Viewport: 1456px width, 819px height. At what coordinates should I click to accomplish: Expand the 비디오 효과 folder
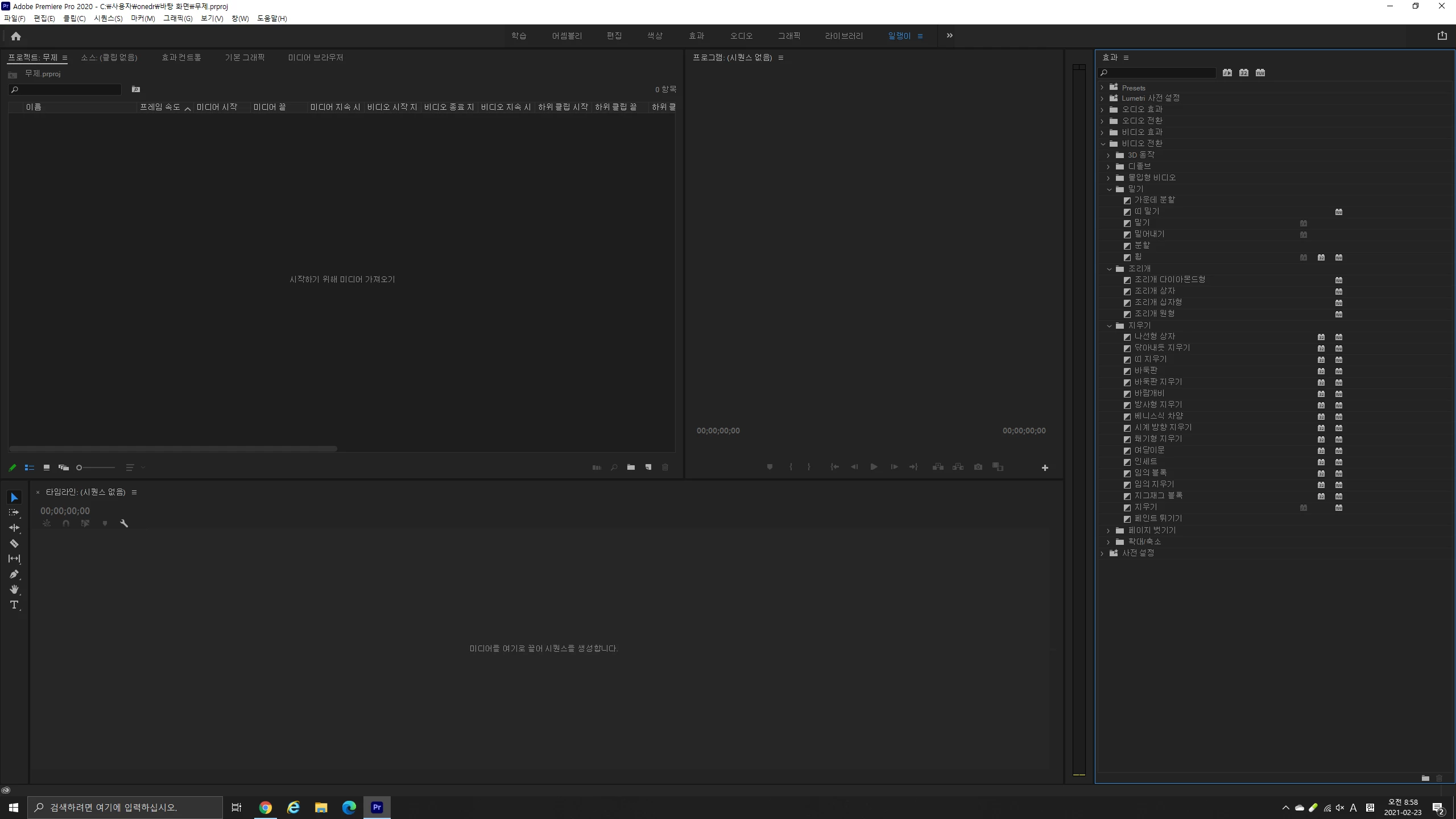coord(1102,132)
